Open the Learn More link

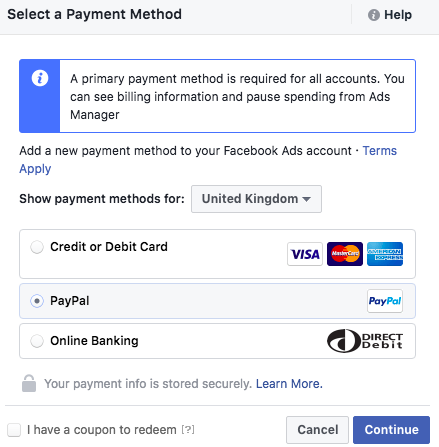point(289,384)
